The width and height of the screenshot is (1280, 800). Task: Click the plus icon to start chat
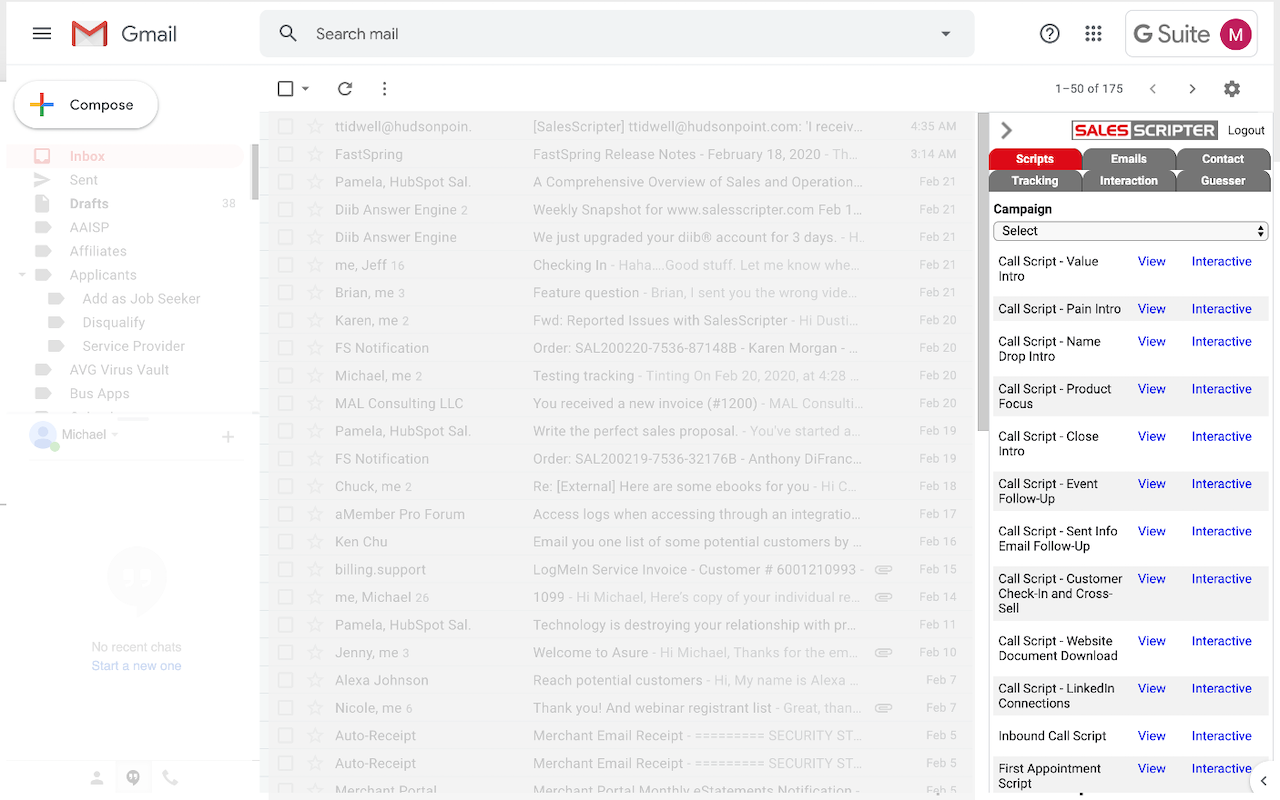(x=228, y=436)
